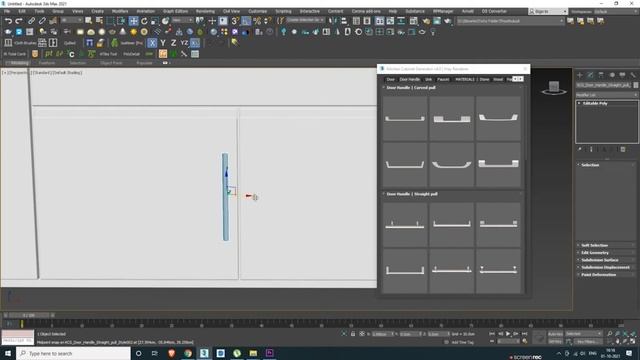640x360 pixels.
Task: Activate the Select and Rotate tool
Action: click(x=144, y=21)
